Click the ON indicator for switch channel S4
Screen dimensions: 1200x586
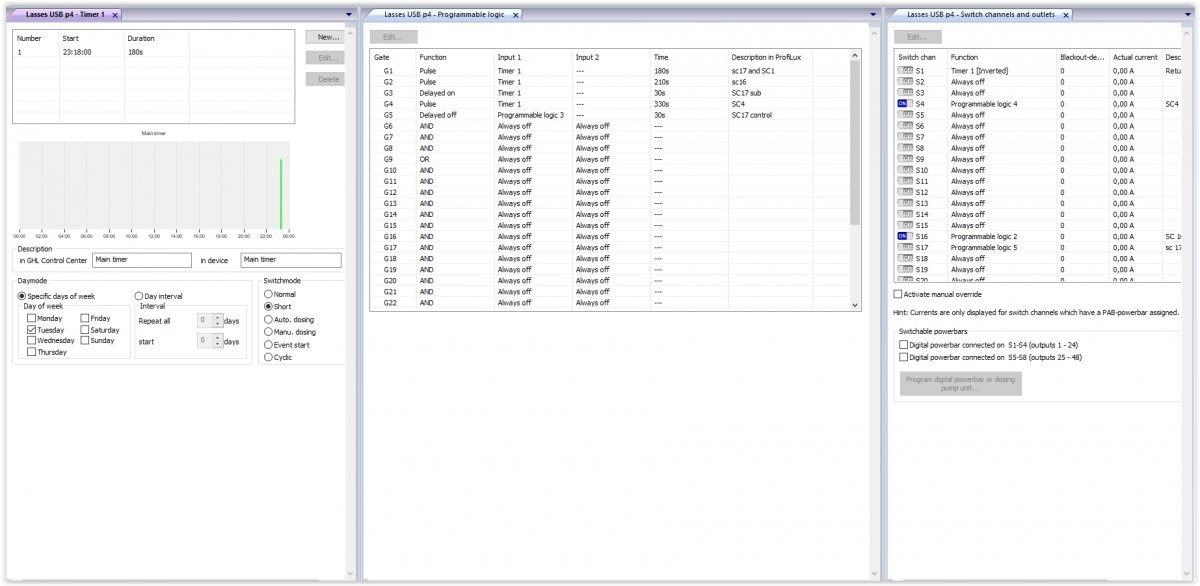coord(904,103)
